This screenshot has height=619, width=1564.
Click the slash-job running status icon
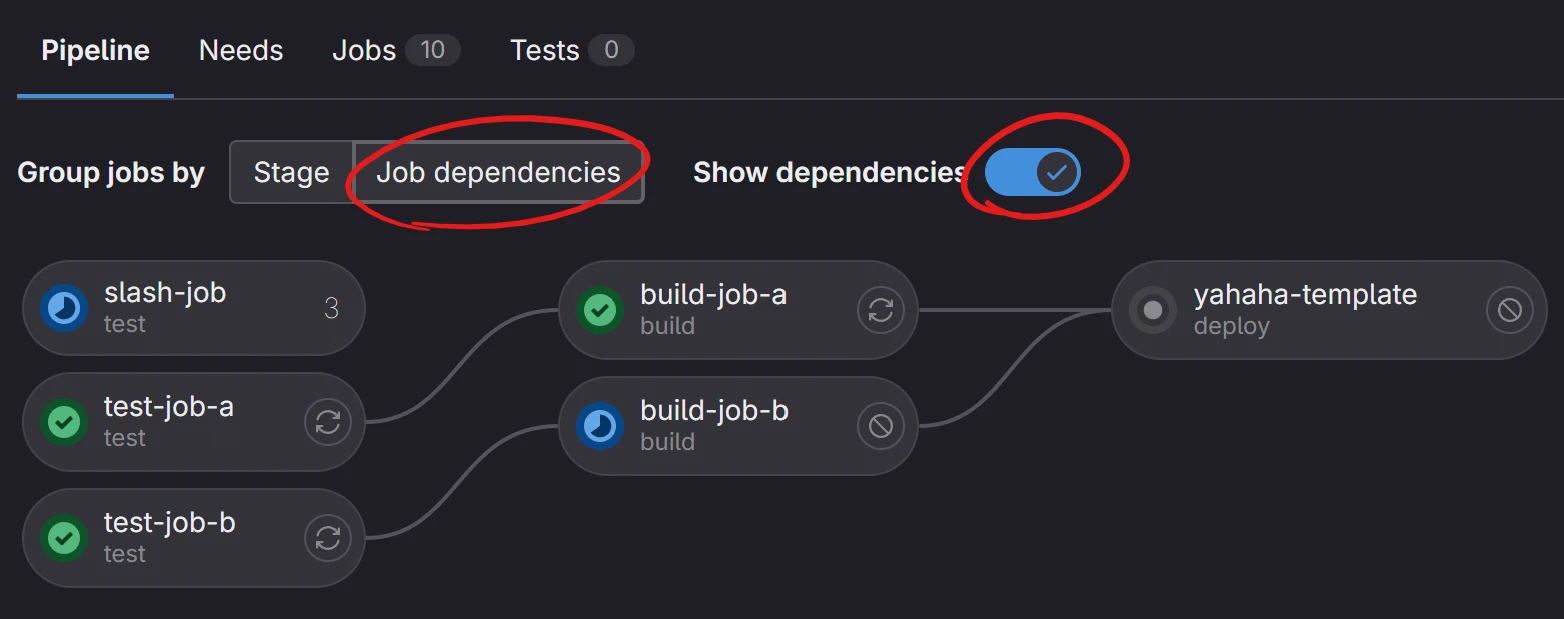click(64, 309)
